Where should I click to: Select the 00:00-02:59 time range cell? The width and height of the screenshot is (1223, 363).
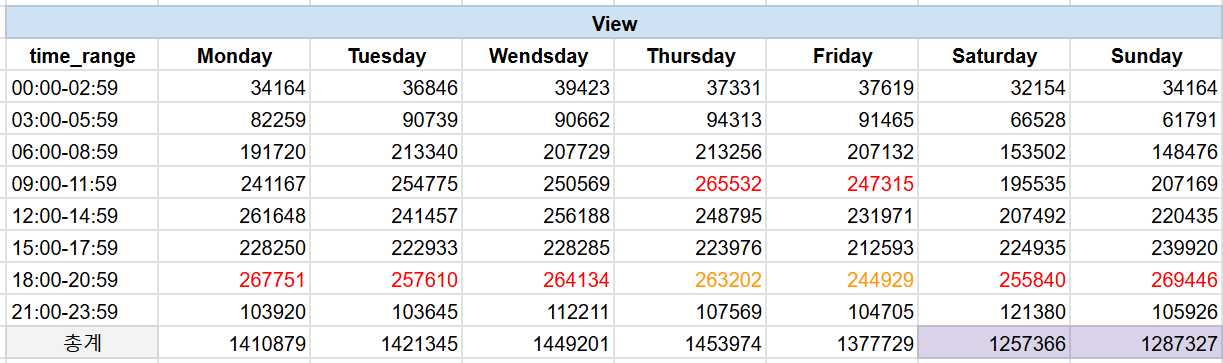point(82,88)
